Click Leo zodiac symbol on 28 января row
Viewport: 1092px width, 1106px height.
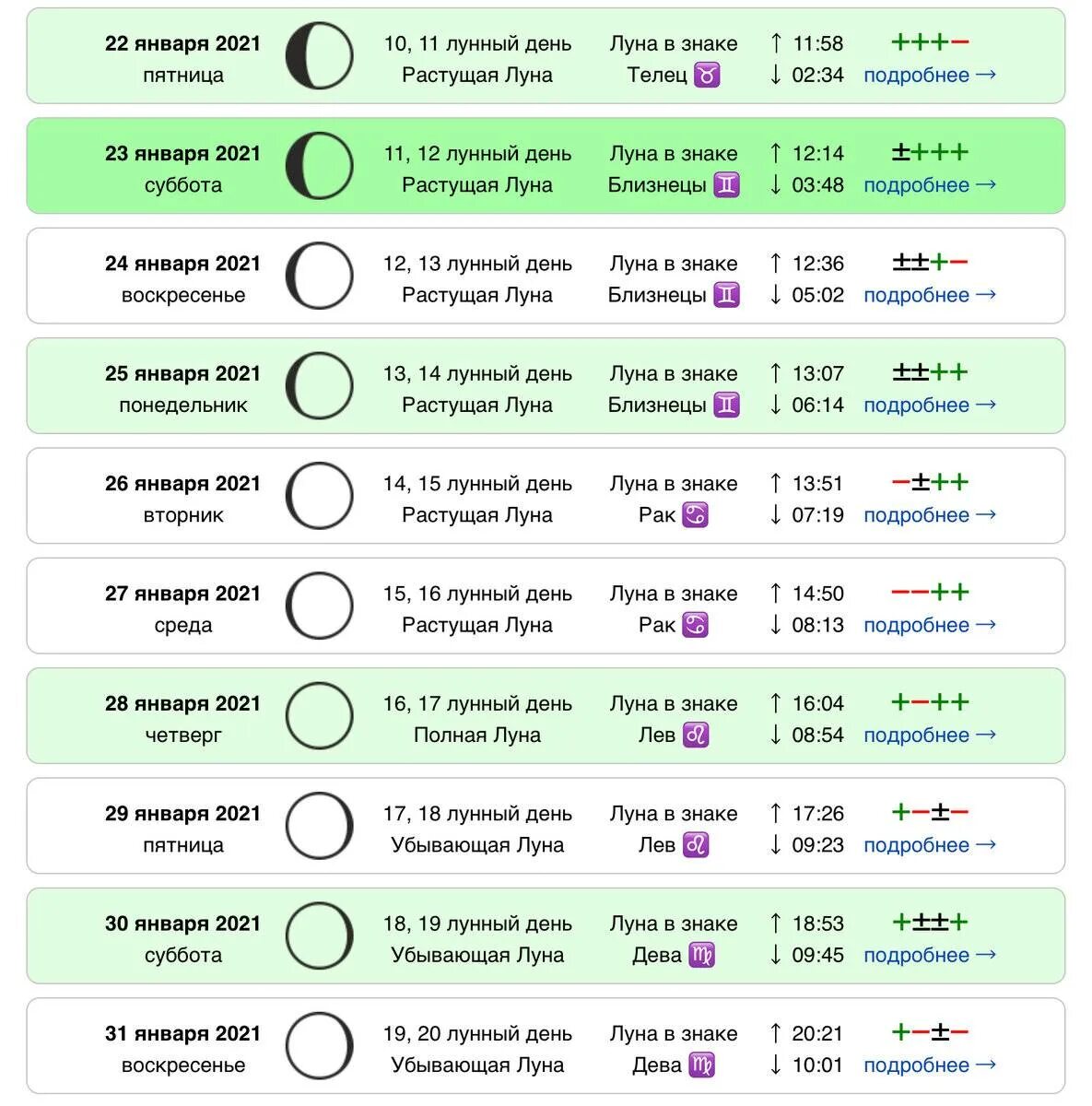(x=696, y=735)
